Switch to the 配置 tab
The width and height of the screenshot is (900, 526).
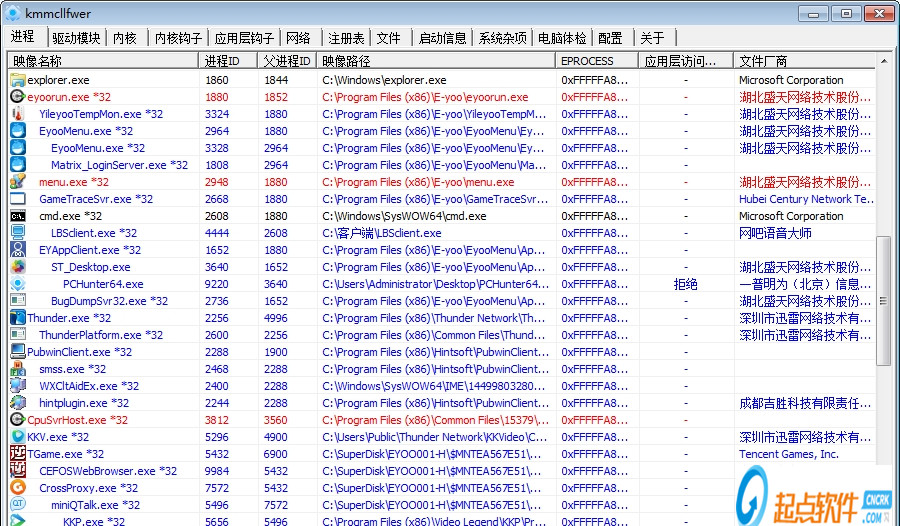tap(610, 38)
